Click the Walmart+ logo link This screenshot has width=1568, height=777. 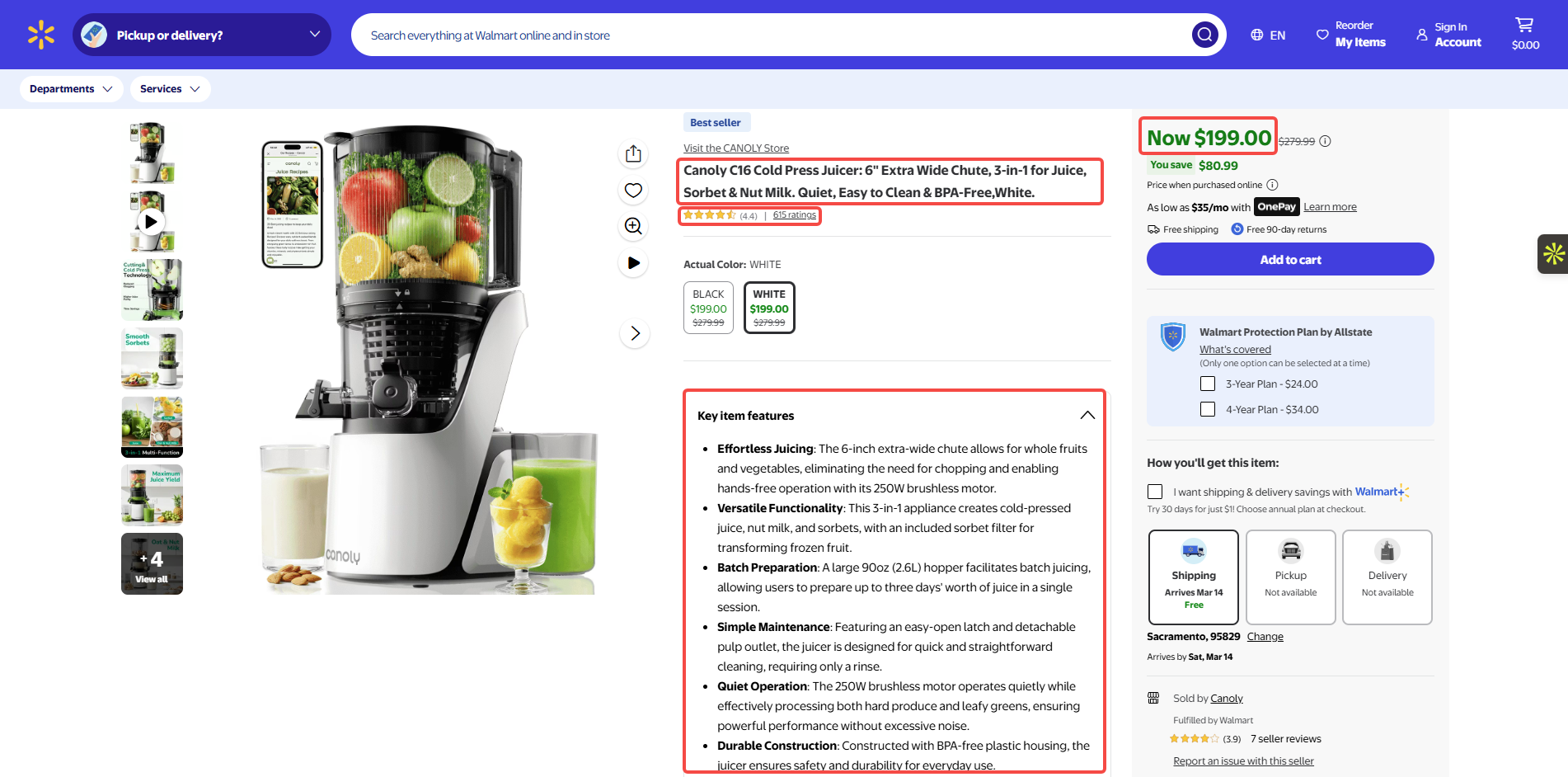[1382, 492]
